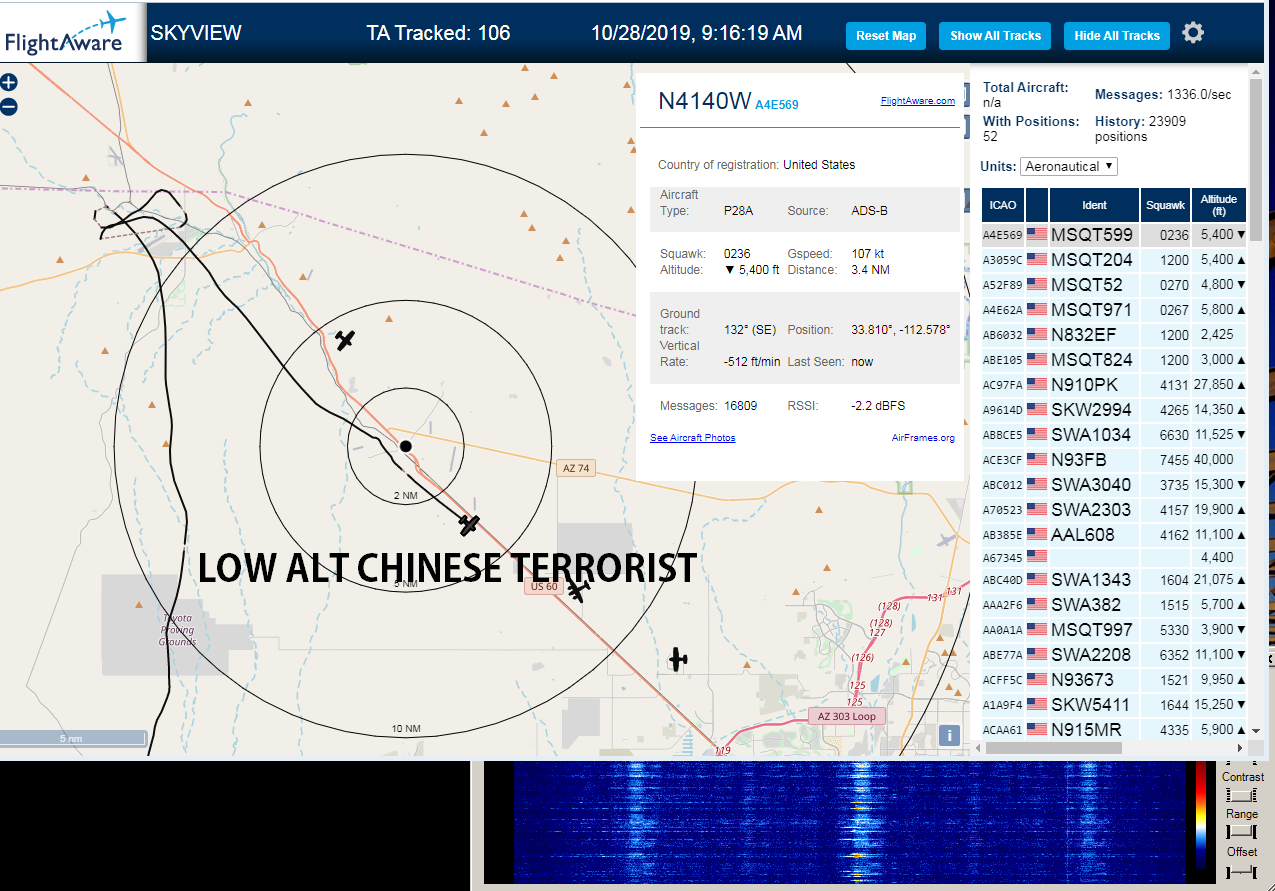This screenshot has height=891, width=1275.
Task: Click the Hide All Tracks button
Action: click(1117, 35)
